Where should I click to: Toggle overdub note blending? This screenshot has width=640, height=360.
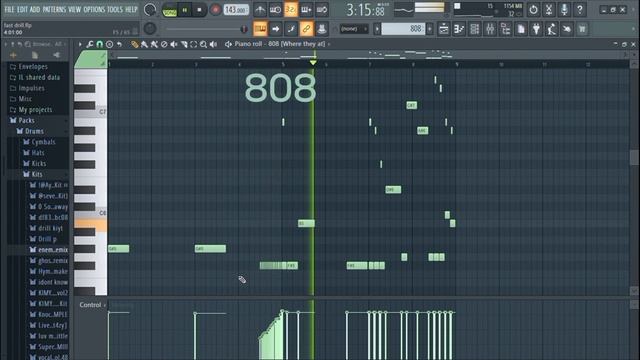(306, 9)
